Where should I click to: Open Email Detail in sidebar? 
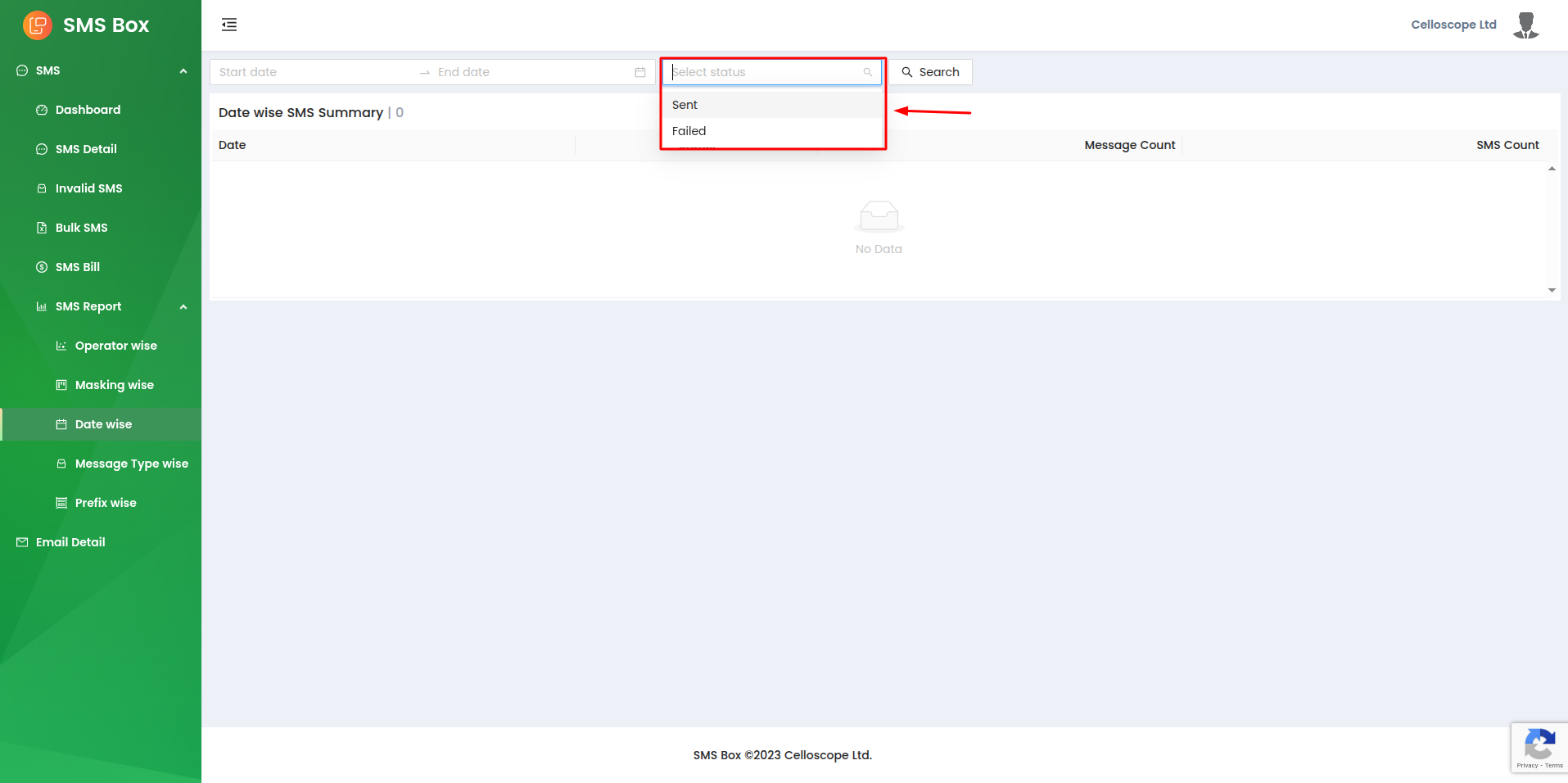click(70, 542)
